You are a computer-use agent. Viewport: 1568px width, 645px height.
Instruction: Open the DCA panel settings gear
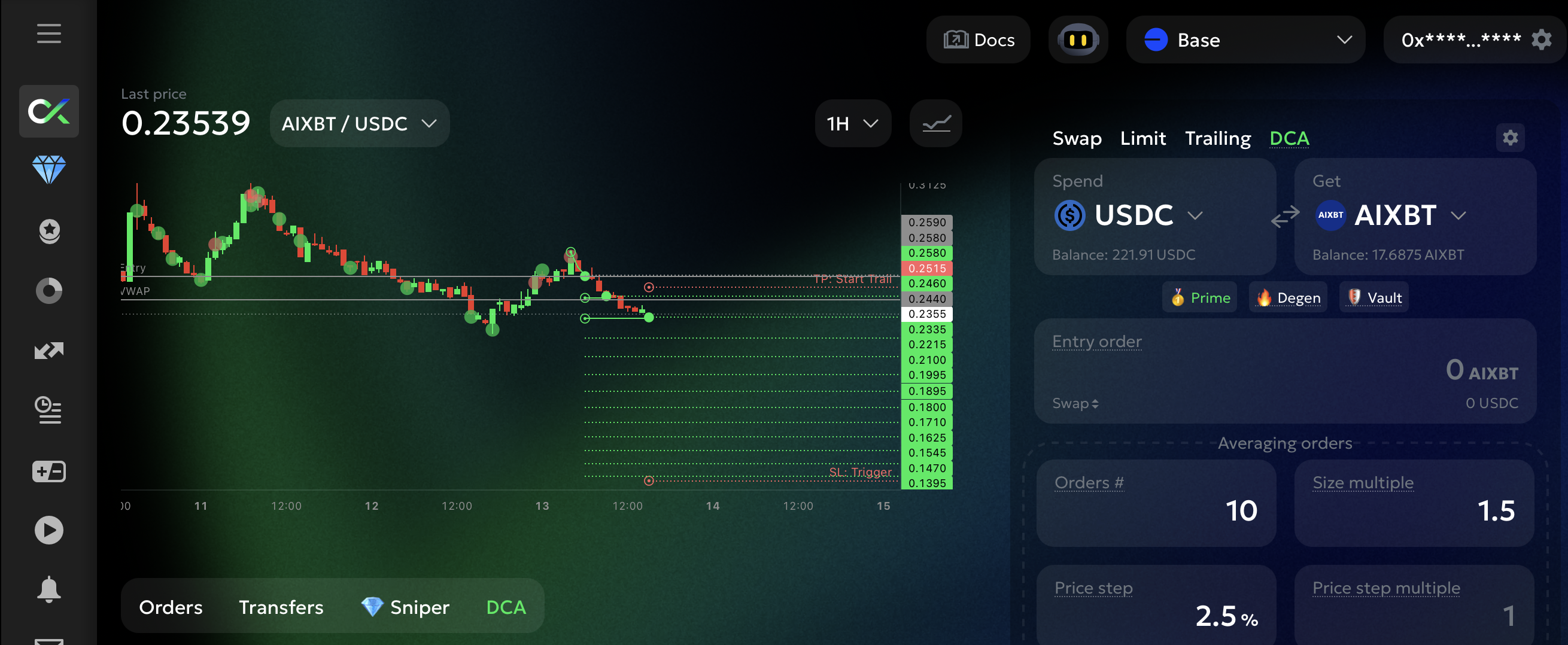1509,138
